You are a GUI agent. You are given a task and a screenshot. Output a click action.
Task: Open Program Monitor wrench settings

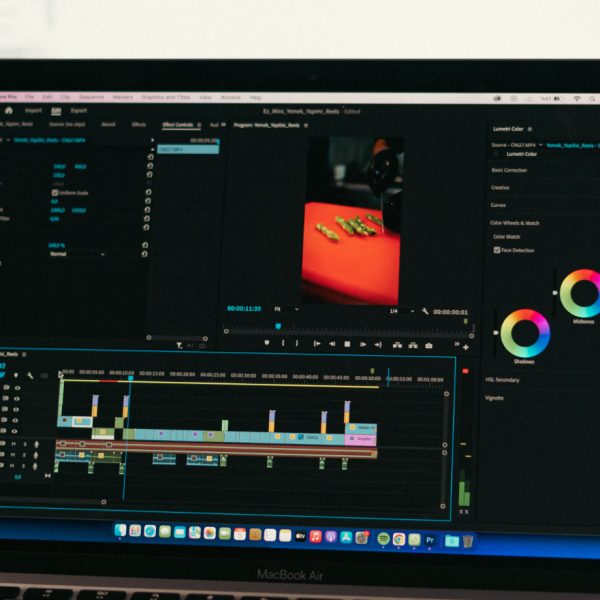425,311
